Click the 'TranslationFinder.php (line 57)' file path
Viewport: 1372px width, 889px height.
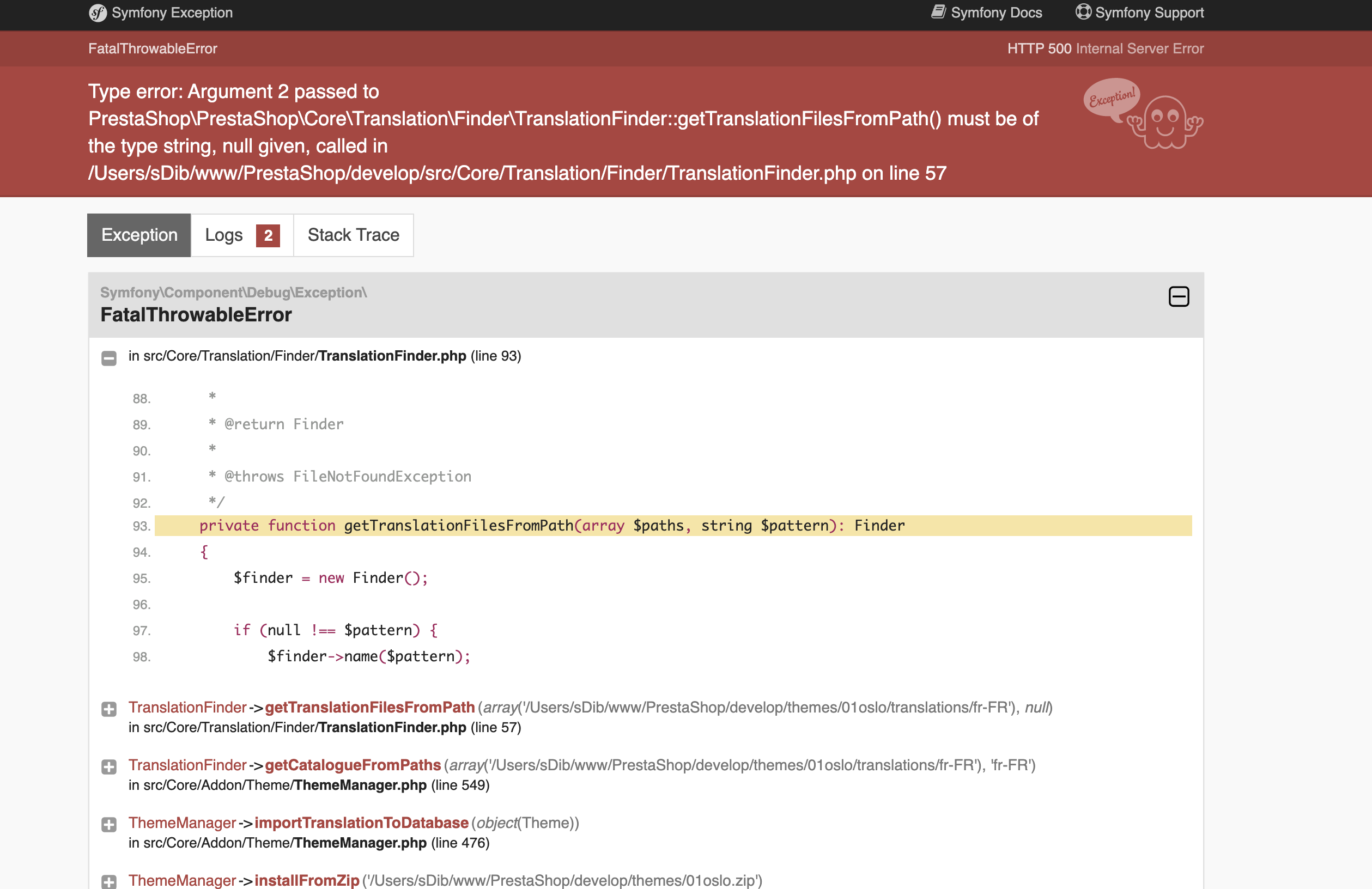(x=325, y=727)
